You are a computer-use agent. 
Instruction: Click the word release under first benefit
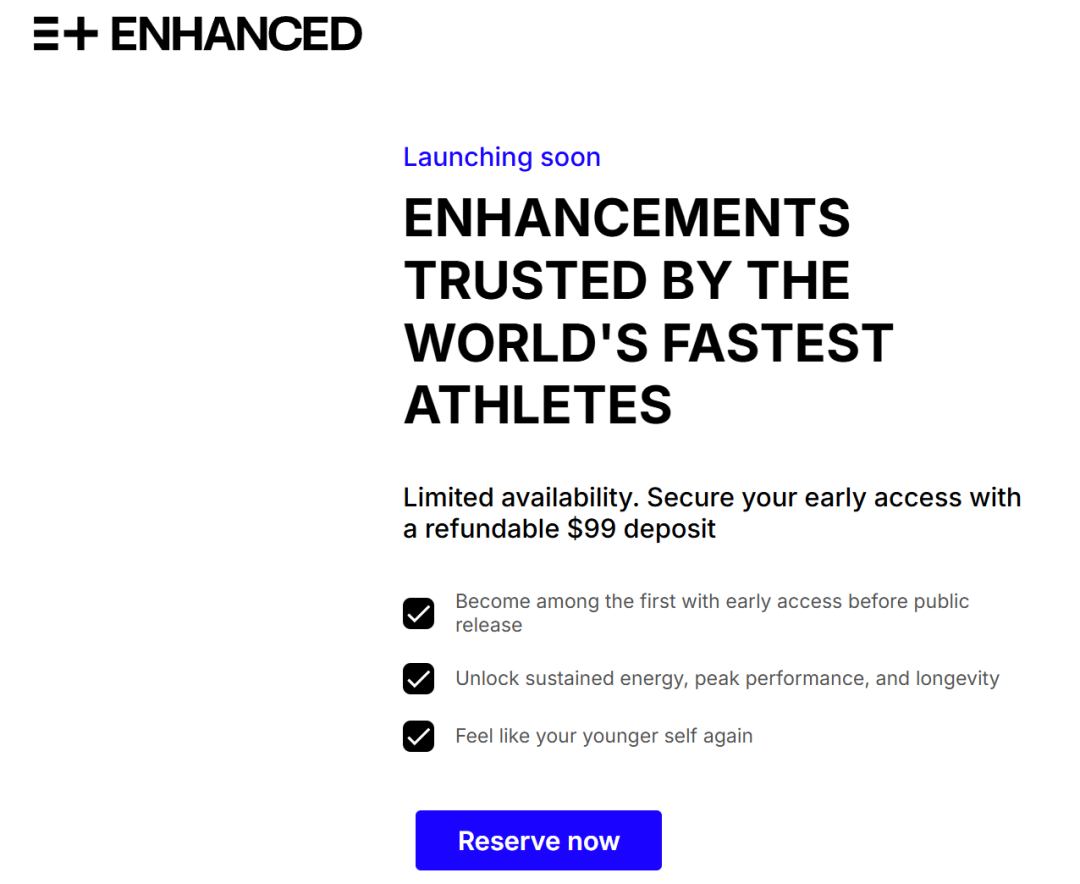489,626
